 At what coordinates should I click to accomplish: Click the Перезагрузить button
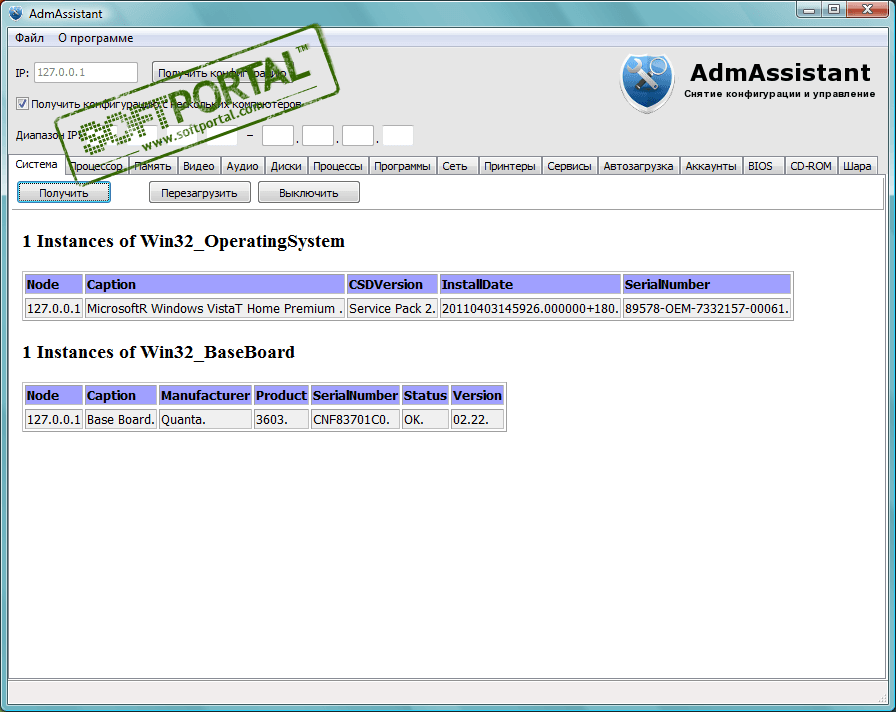coord(199,193)
